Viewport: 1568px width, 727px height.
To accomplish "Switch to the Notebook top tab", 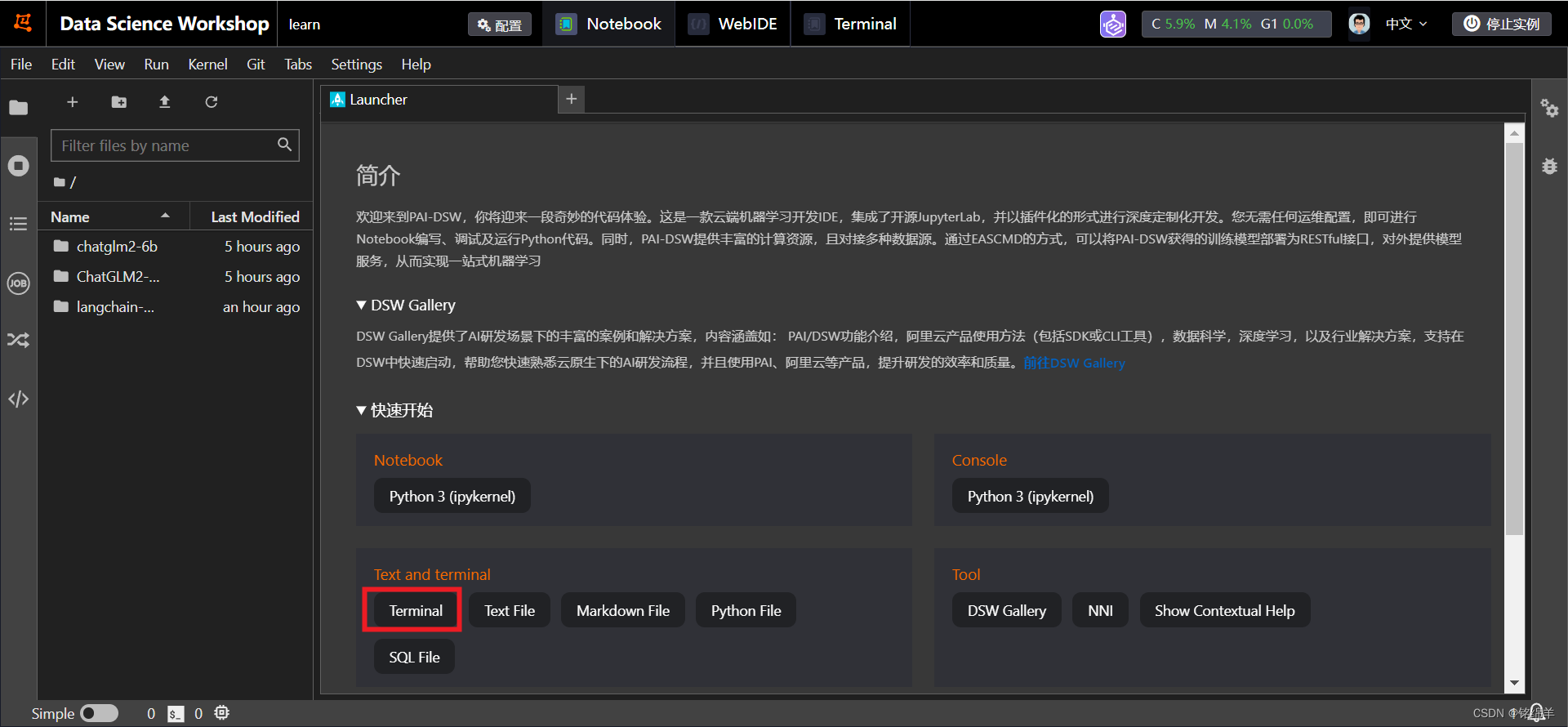I will tap(608, 24).
